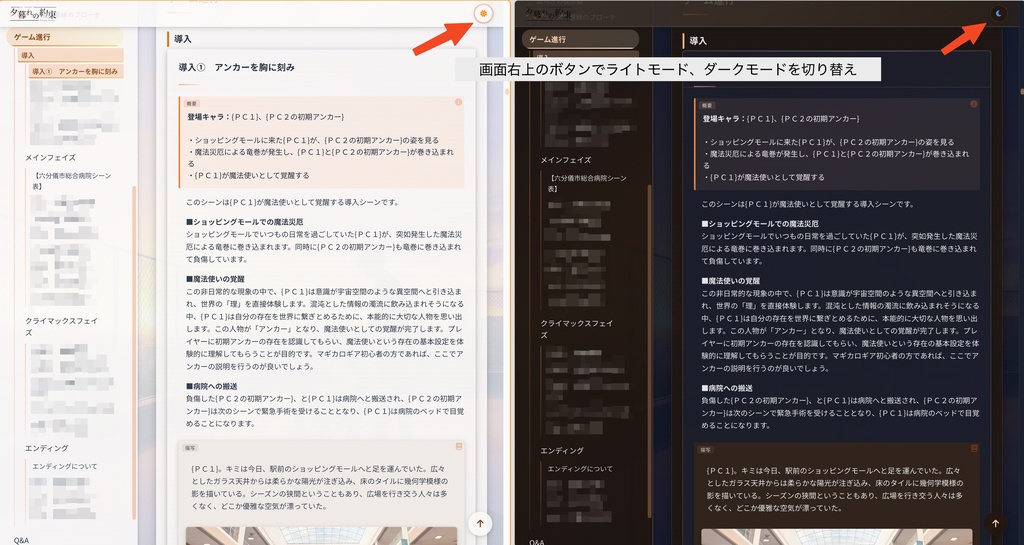Screen dimensions: 1024x545
Task: Click the collapse icon on dark-mode 描写 box
Action: [974, 448]
